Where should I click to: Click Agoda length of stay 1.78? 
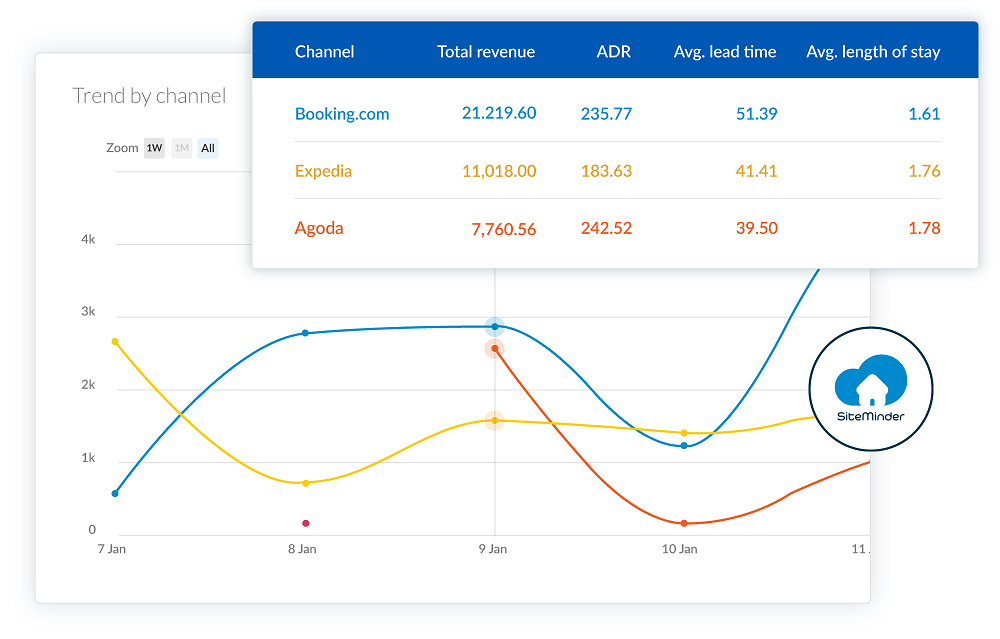tap(924, 228)
